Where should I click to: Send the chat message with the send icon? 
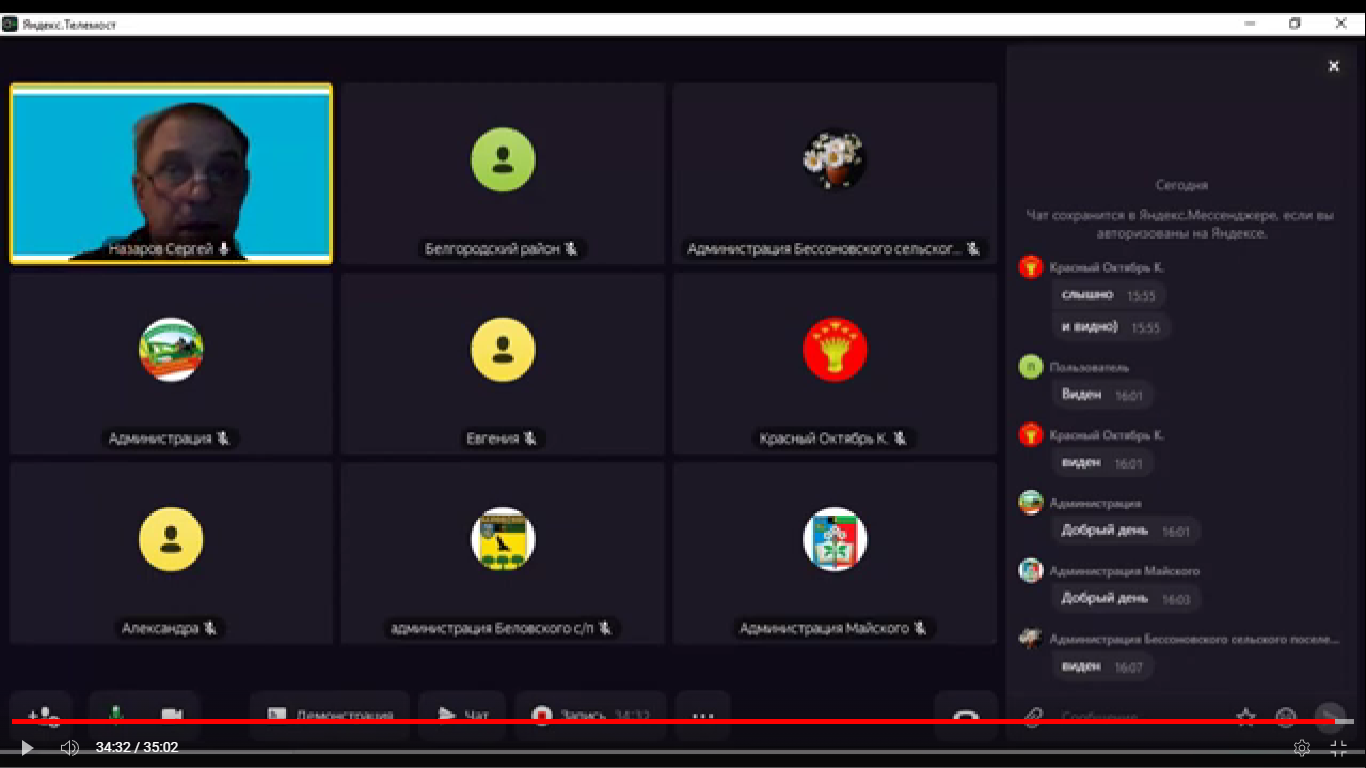point(1329,714)
